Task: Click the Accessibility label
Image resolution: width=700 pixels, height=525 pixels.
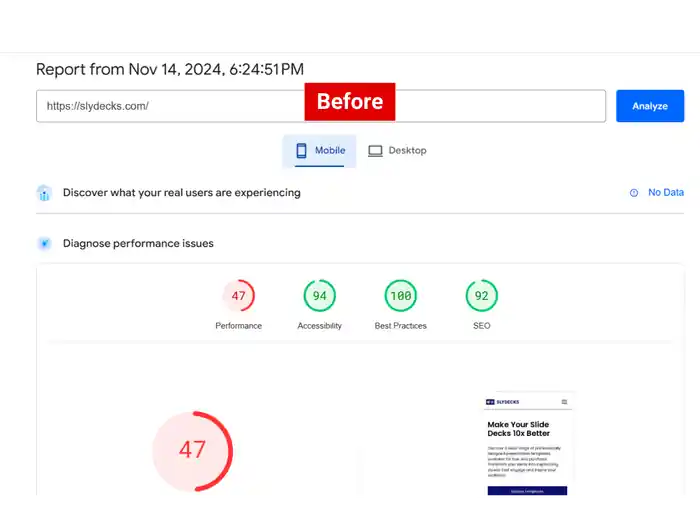Action: 320,326
